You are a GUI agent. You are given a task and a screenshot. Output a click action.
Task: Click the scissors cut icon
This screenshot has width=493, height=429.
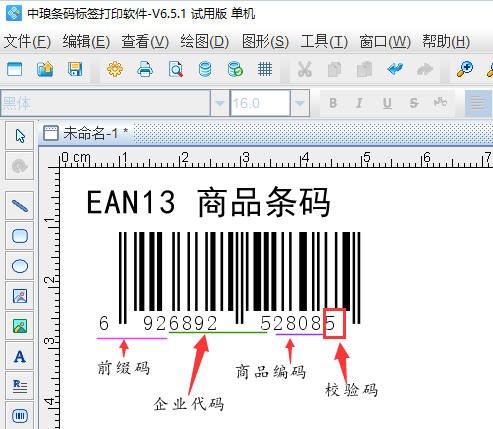pyautogui.click(x=305, y=69)
